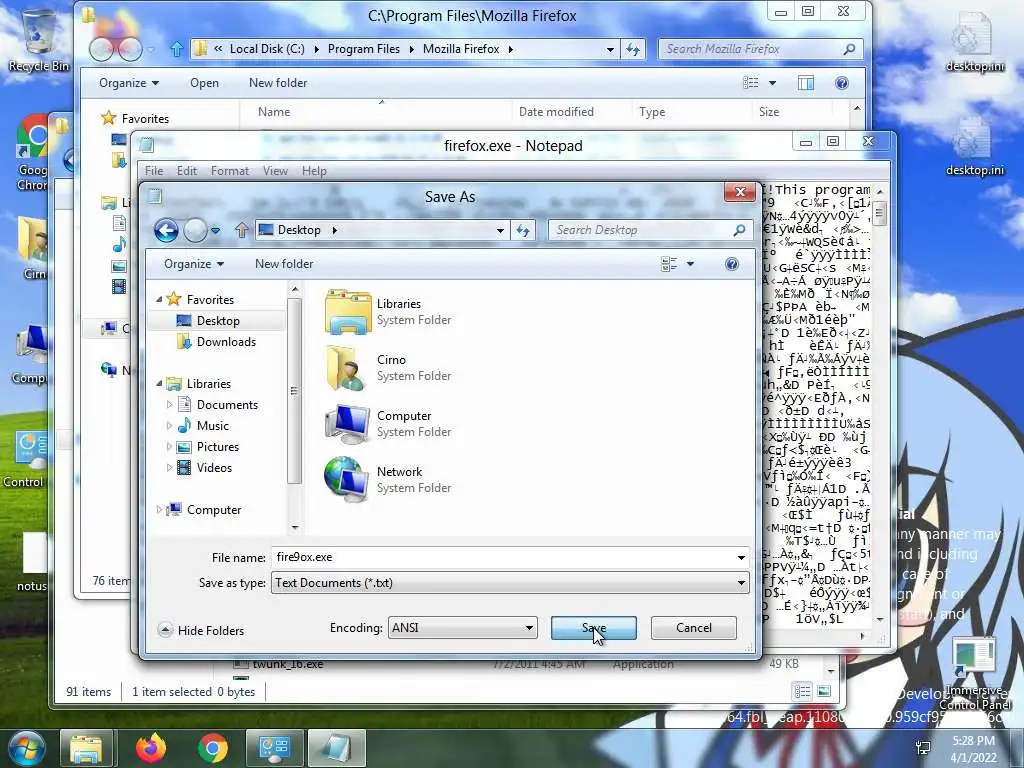Open Notepad View menu
Screen dimensions: 1024x768
coord(275,170)
